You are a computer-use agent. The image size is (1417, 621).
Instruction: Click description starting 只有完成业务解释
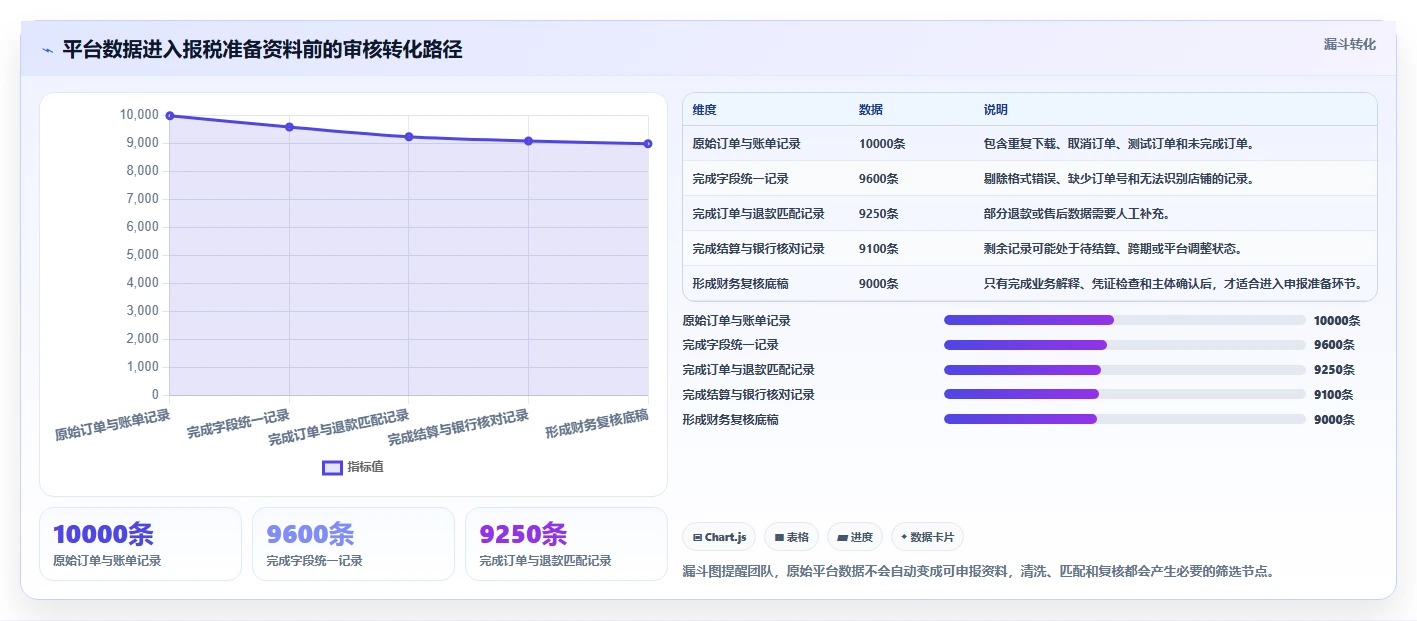(x=1173, y=284)
